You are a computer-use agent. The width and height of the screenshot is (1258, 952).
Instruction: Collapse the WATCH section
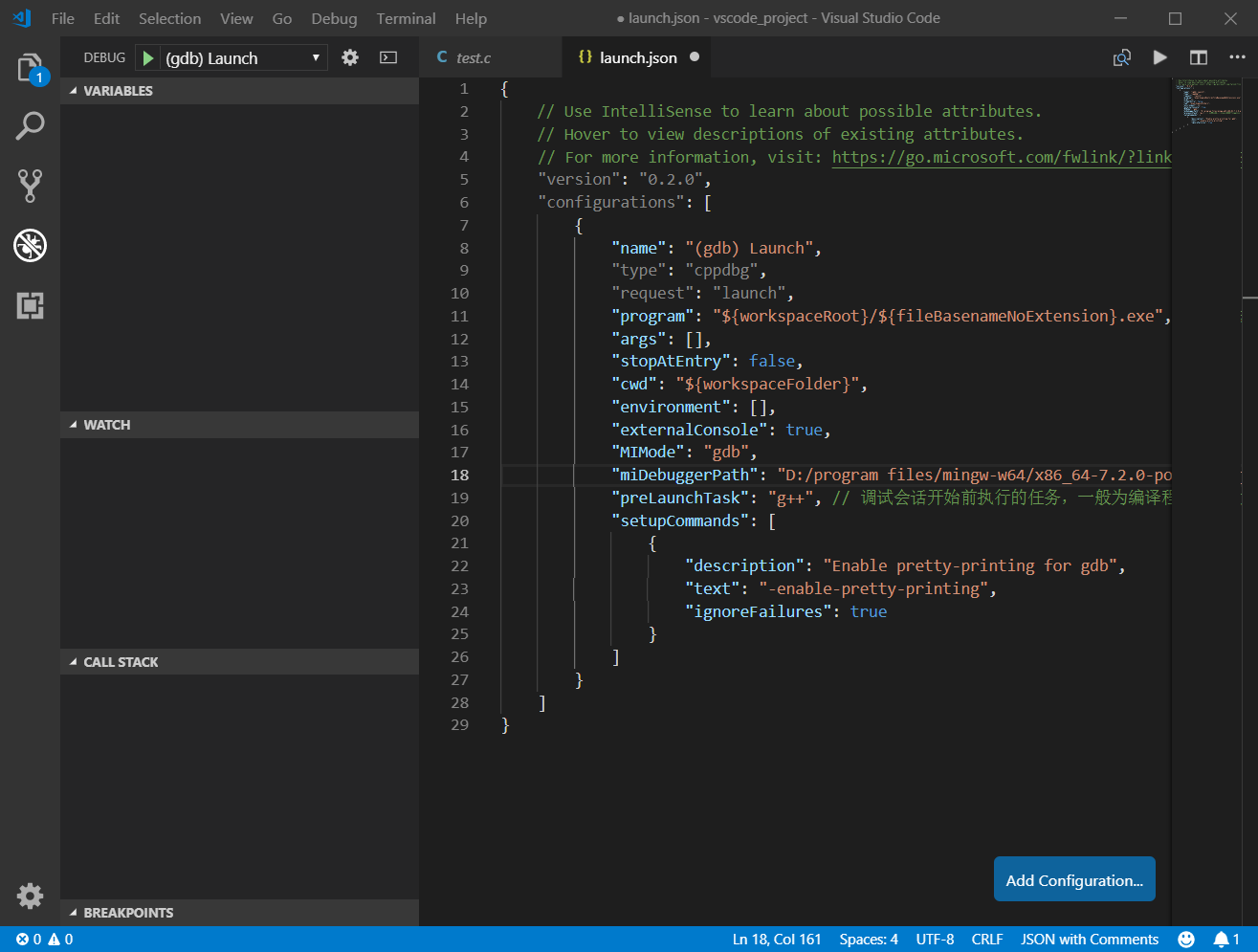pyautogui.click(x=239, y=425)
